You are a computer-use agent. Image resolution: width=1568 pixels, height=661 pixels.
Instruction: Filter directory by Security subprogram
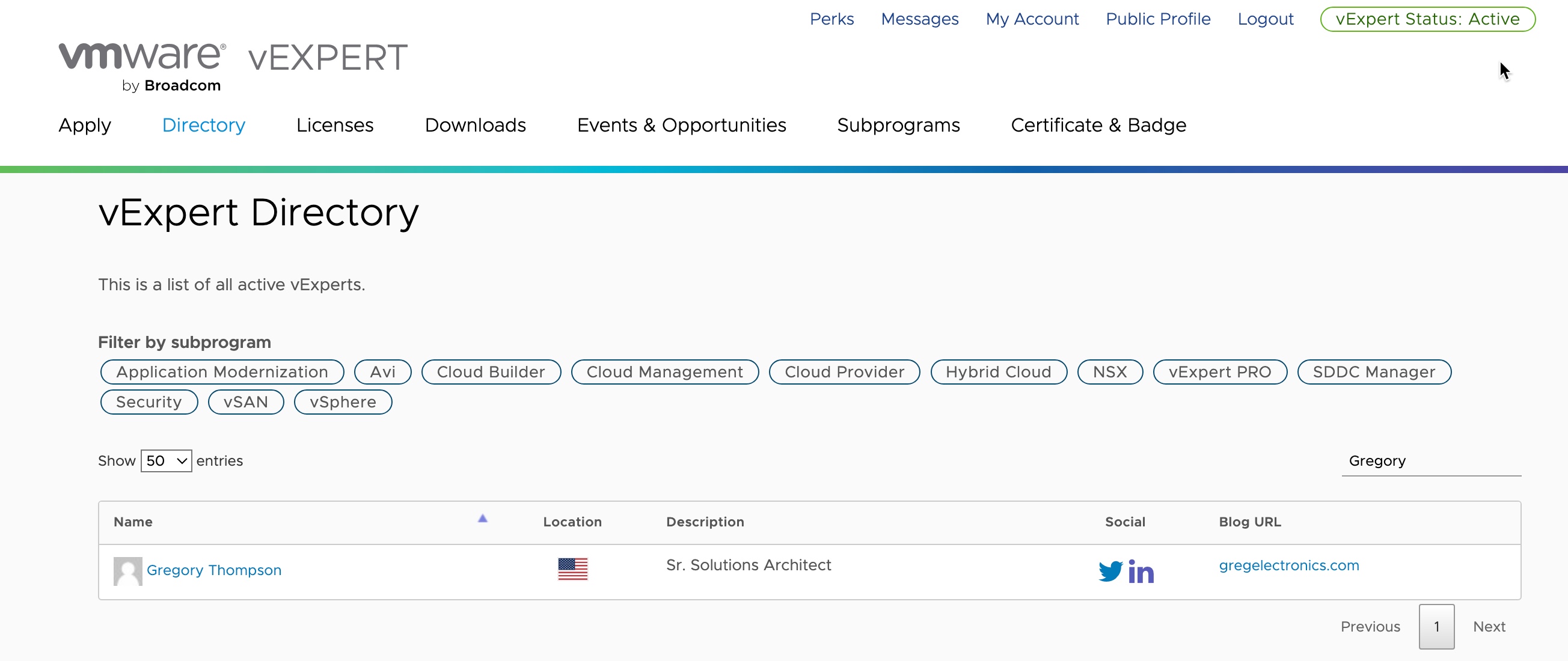(149, 402)
